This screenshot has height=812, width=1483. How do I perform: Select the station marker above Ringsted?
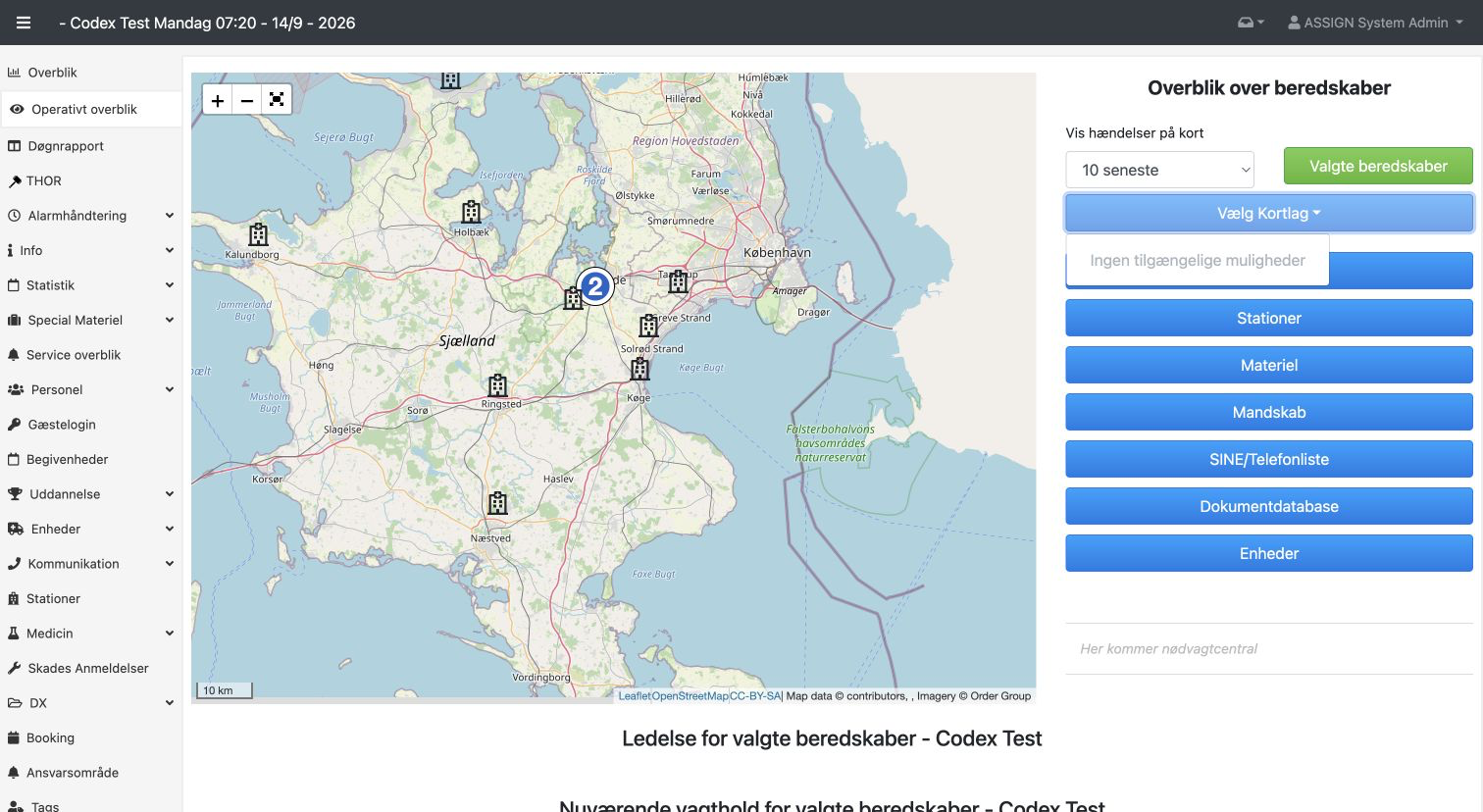[498, 384]
